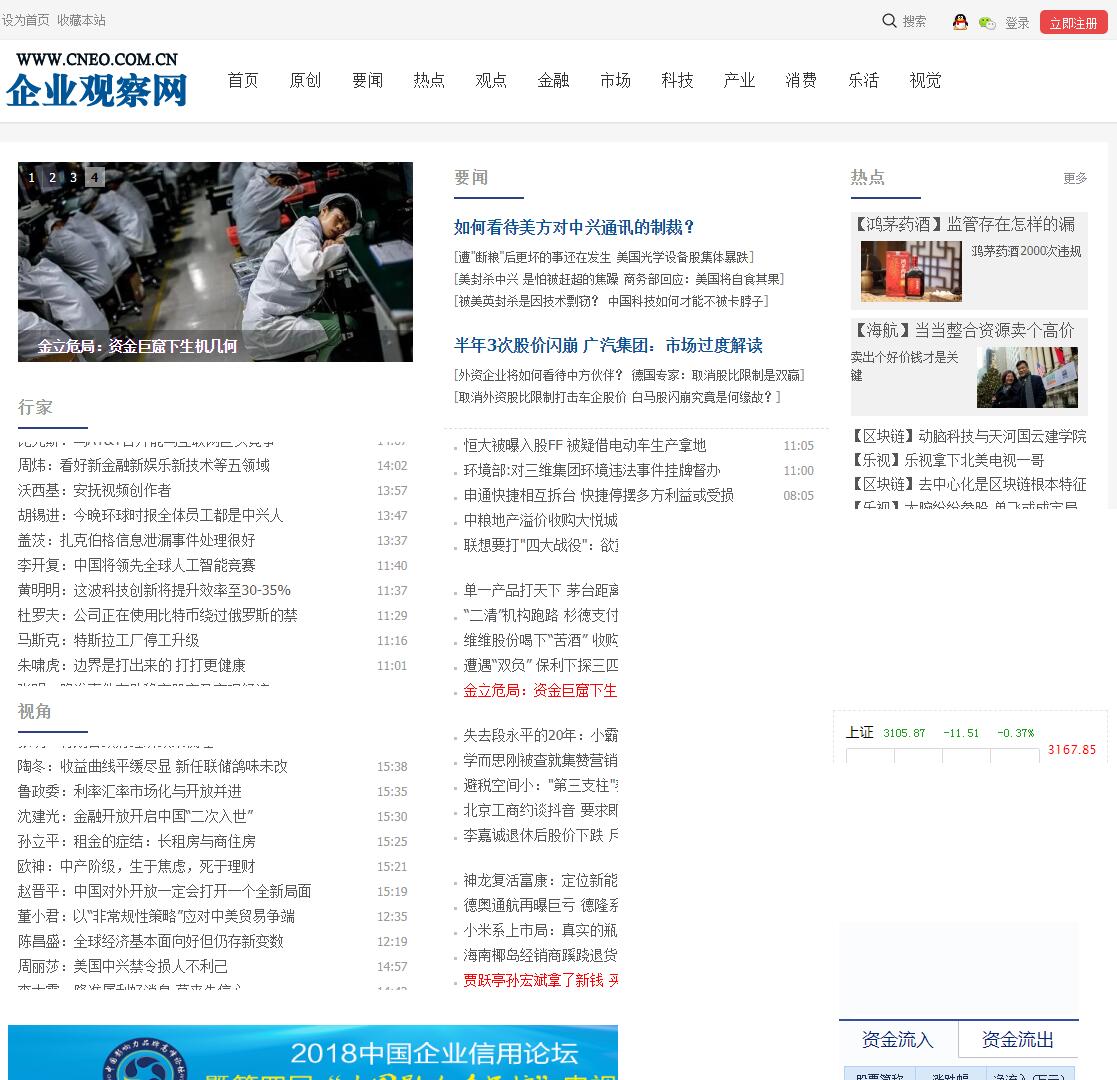Open 【鸿茅药酒】监管存在怎样的漏 headline
The height and width of the screenshot is (1080, 1117).
[x=965, y=224]
